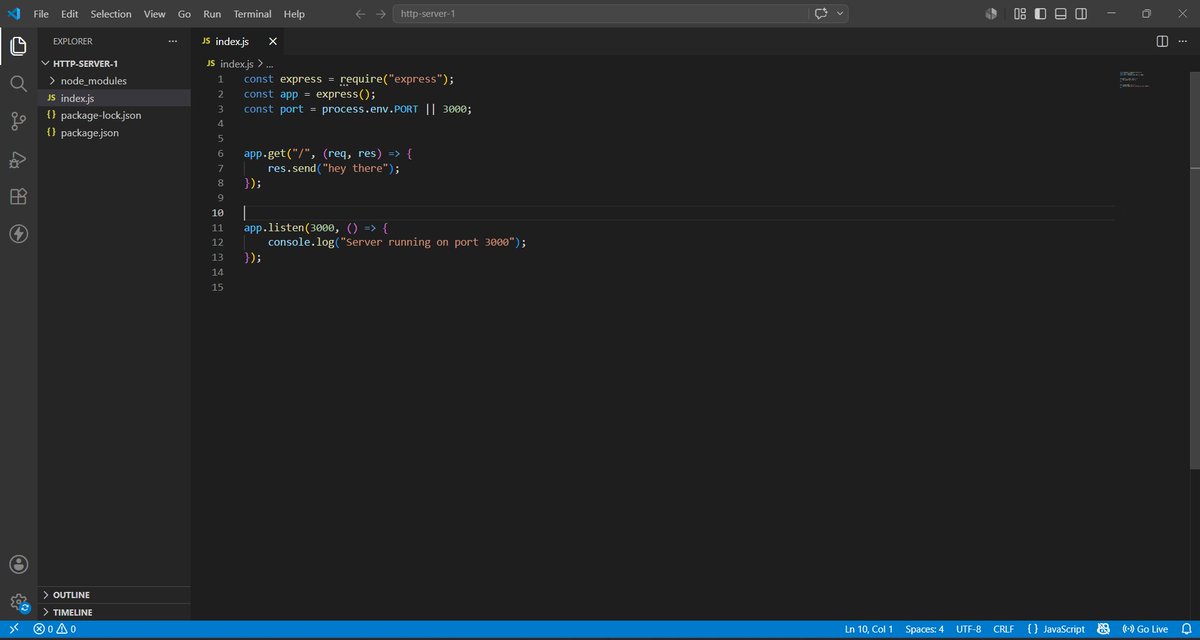Click the VS Code logo icon

tap(14, 14)
